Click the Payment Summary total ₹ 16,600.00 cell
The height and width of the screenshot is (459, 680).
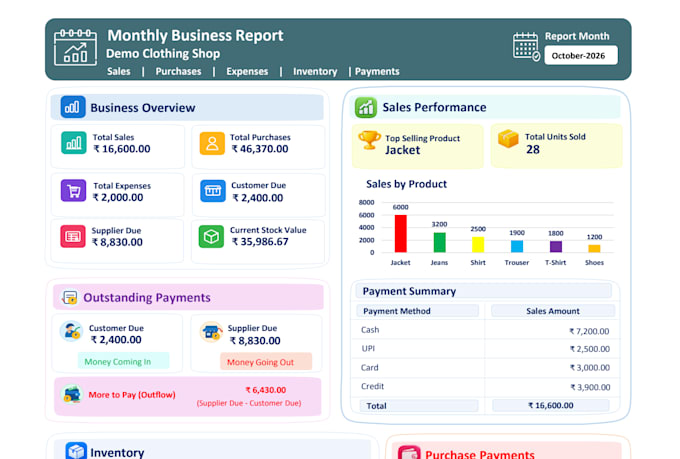[x=551, y=405]
